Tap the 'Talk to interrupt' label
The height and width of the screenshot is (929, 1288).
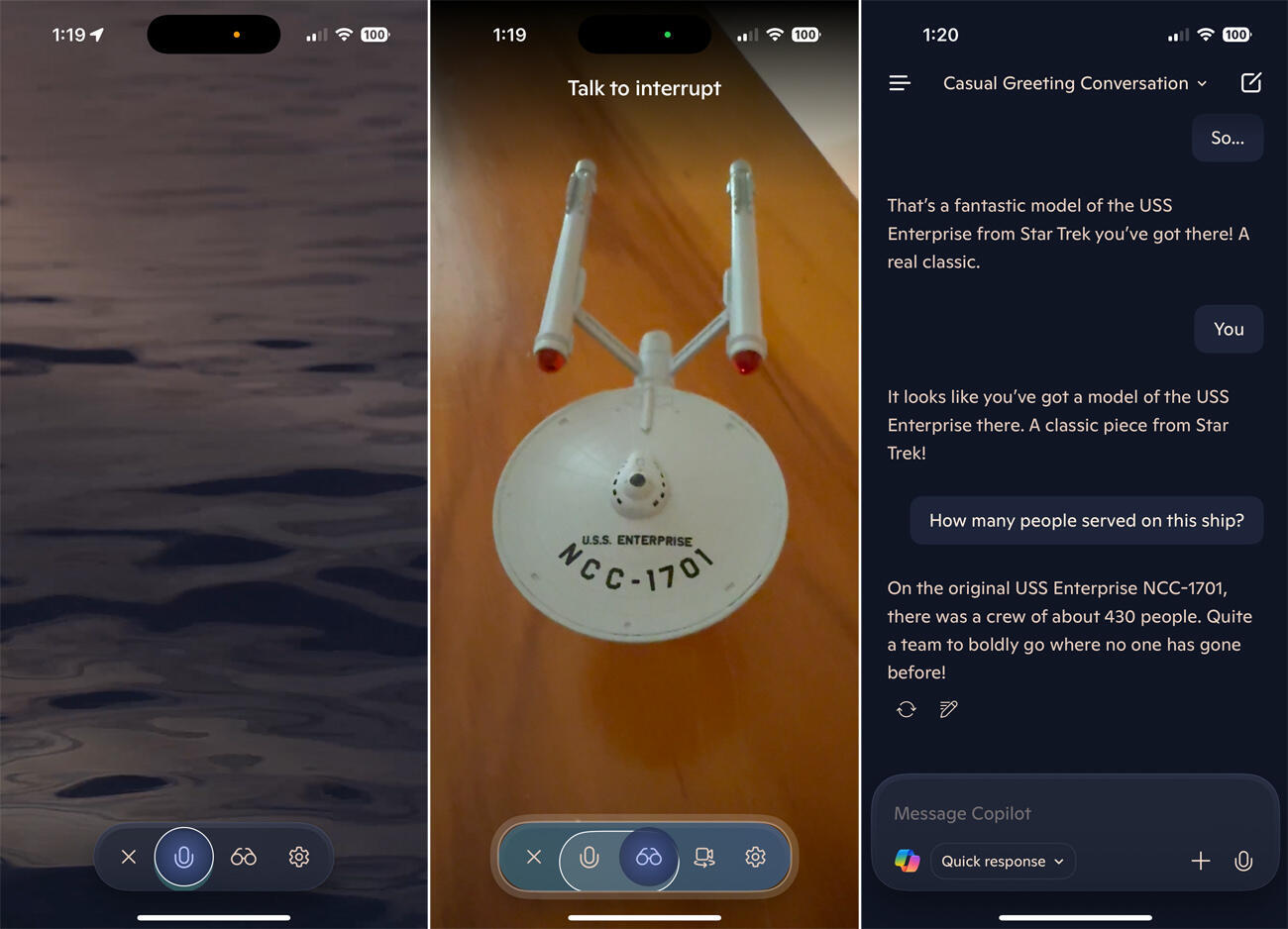point(644,88)
